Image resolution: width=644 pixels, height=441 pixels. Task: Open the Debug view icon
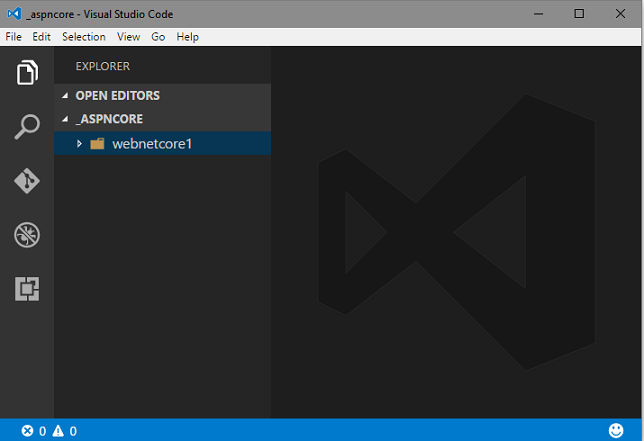[x=27, y=235]
